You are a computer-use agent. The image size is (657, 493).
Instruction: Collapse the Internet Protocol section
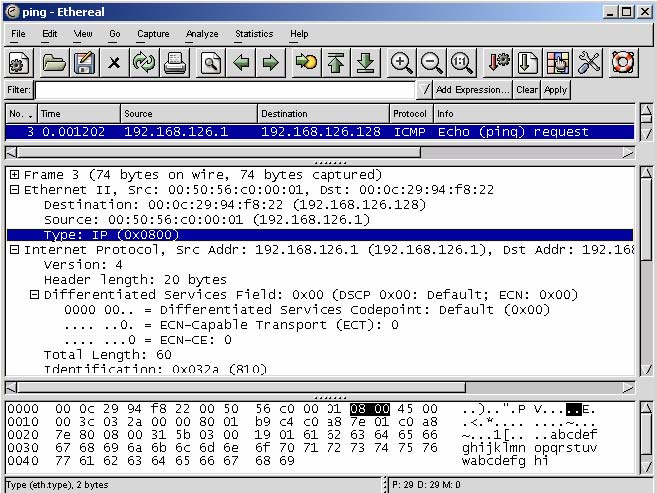click(15, 250)
